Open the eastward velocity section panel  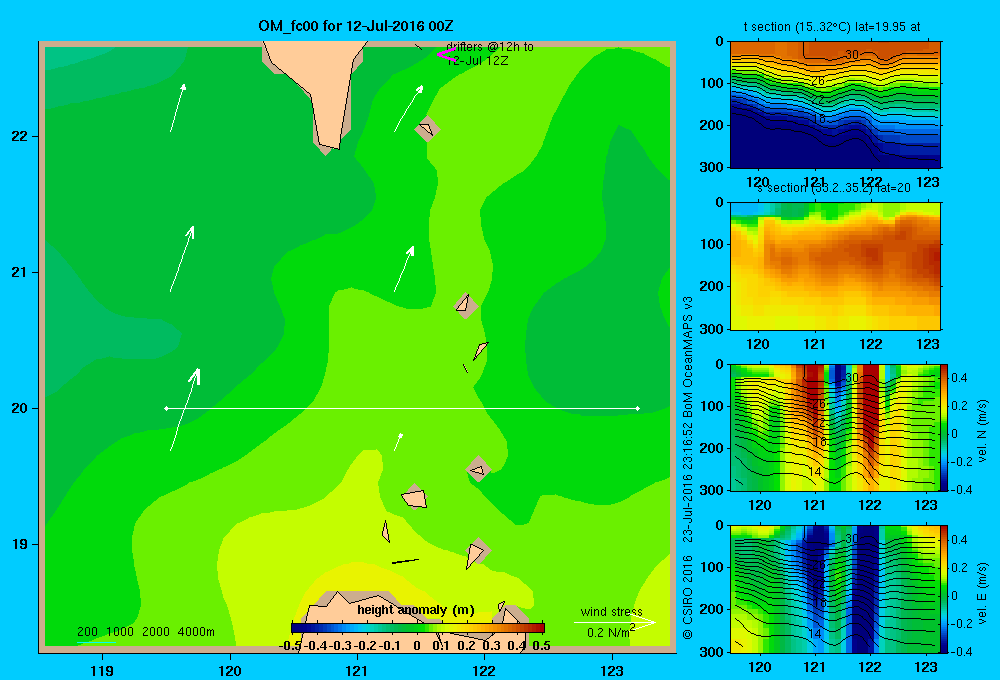pyautogui.click(x=834, y=588)
